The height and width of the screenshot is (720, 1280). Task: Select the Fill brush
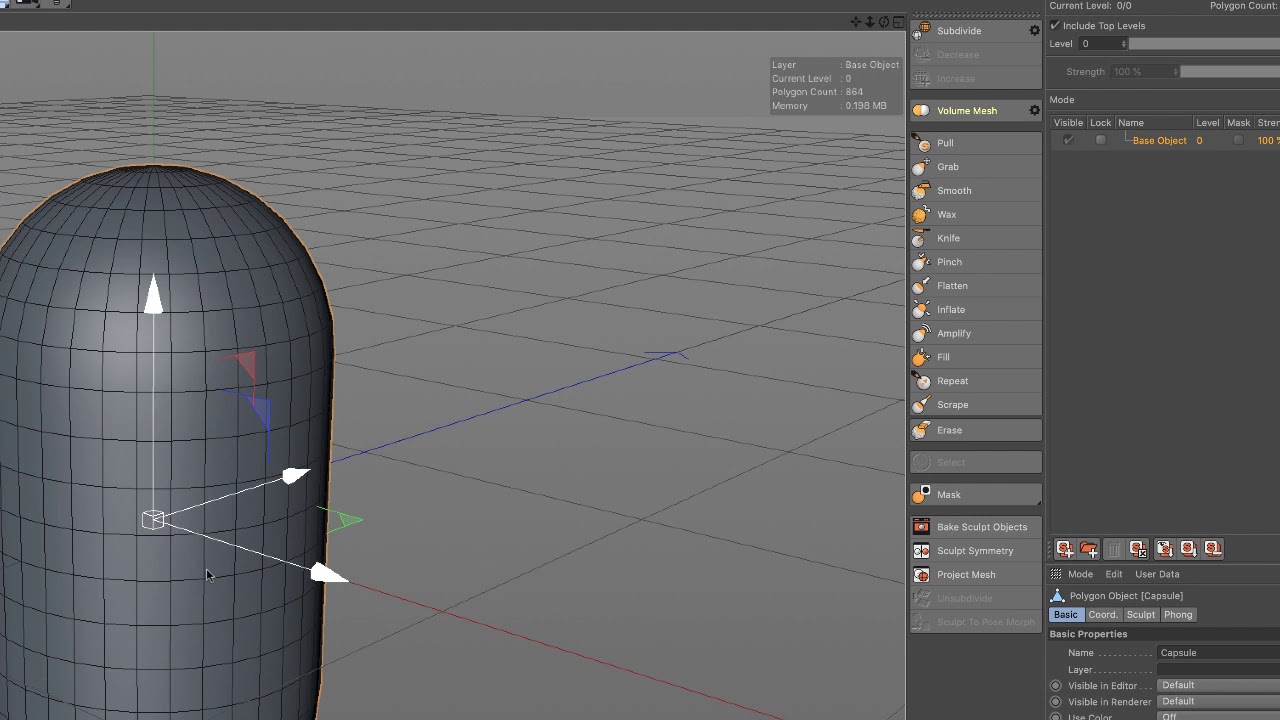976,357
